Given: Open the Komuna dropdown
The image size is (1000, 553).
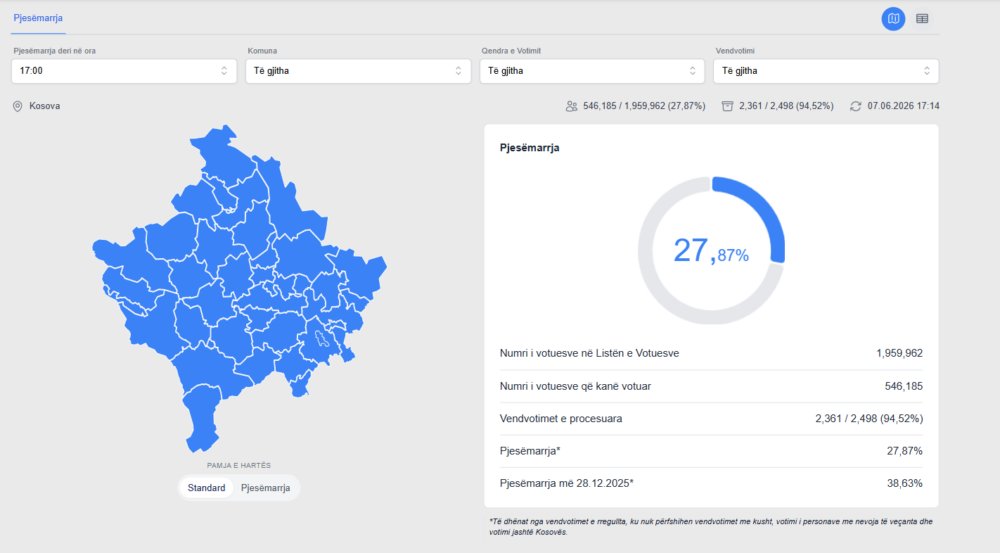Looking at the screenshot, I should tap(358, 71).
